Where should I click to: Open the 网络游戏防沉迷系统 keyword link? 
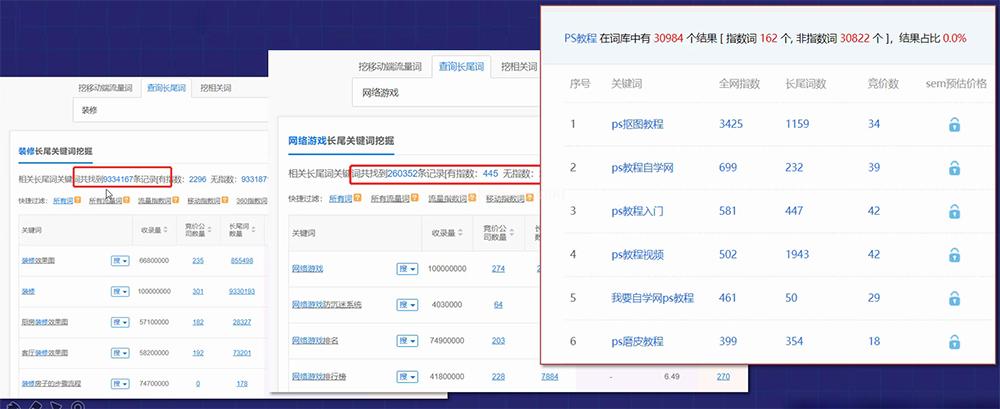326,304
